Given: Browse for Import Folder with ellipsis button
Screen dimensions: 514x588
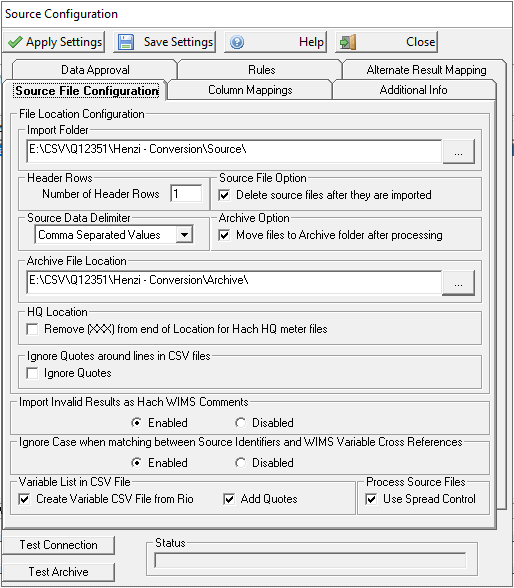Looking at the screenshot, I should [x=458, y=152].
